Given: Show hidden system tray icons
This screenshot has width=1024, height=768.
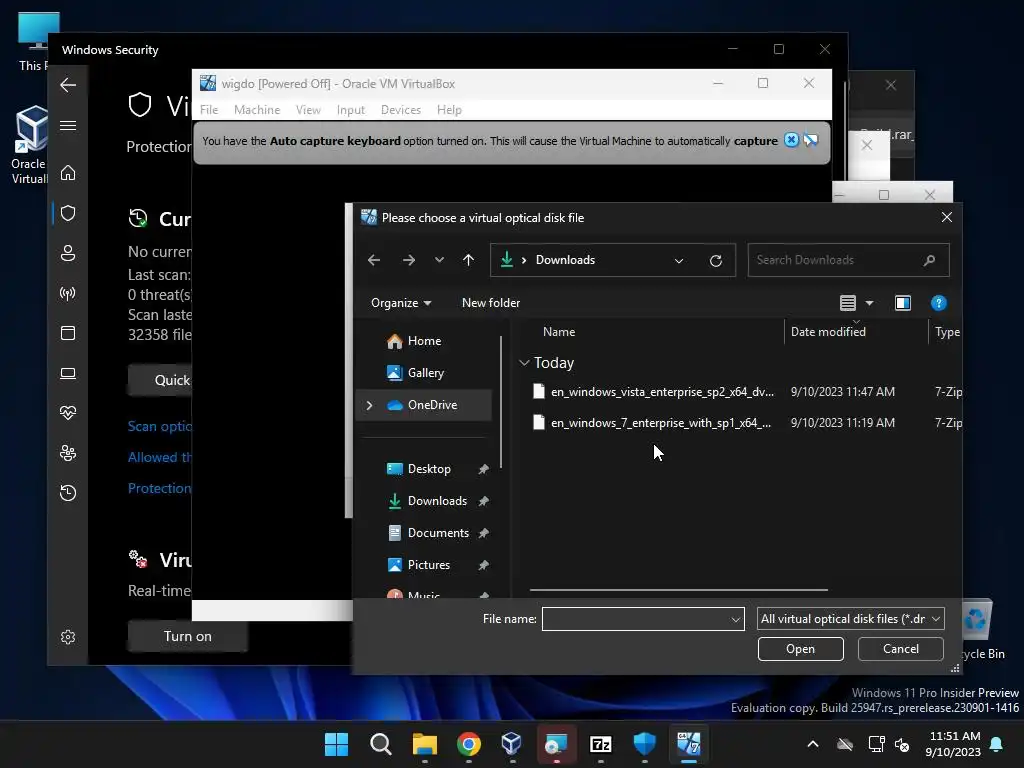Looking at the screenshot, I should click(x=813, y=744).
